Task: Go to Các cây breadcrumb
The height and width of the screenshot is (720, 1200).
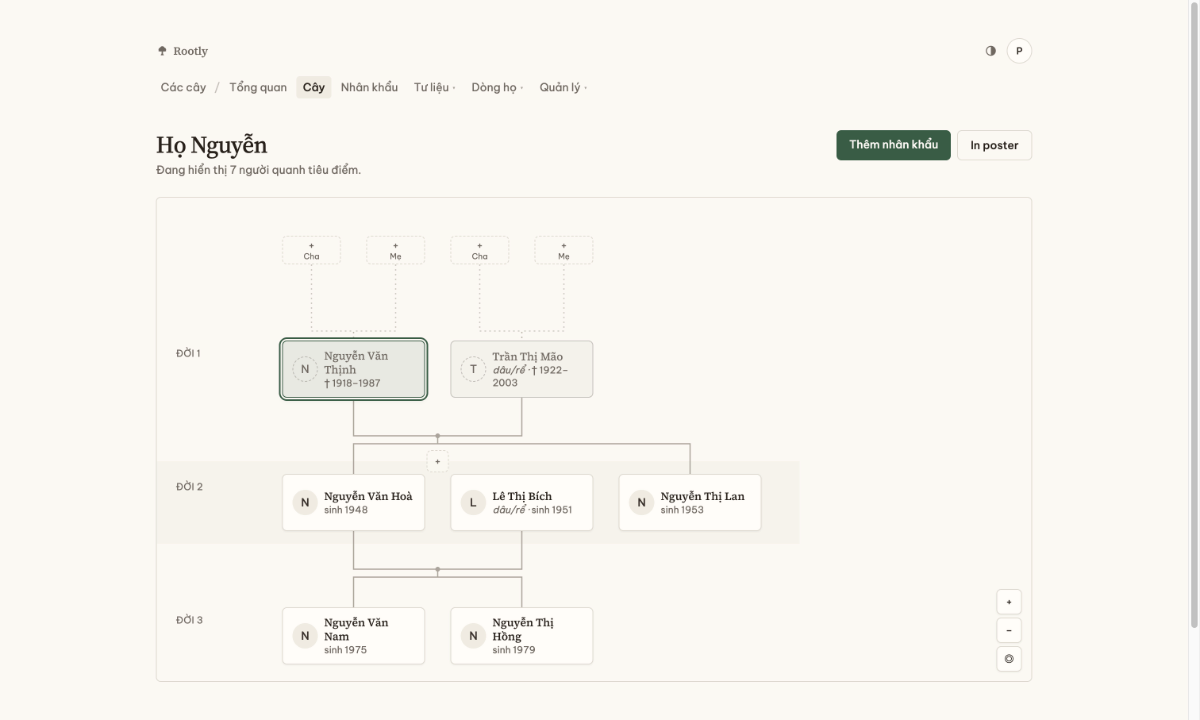Action: pyautogui.click(x=183, y=87)
